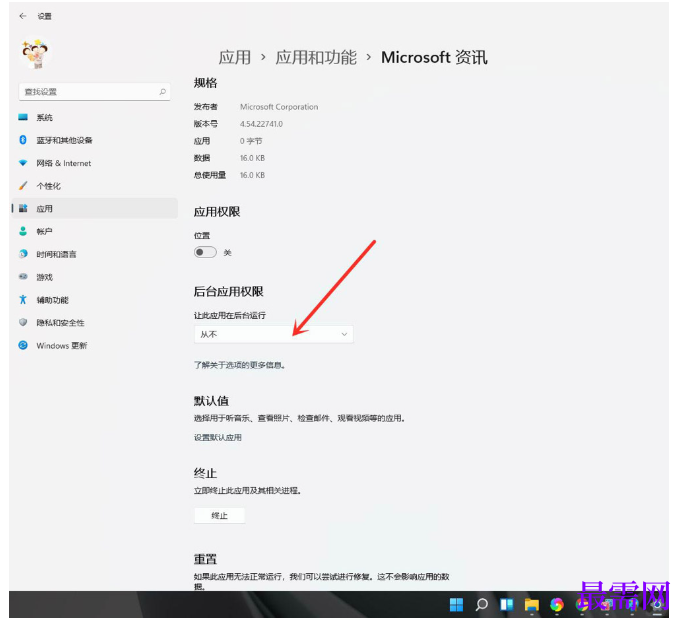
Task: Click the 0 字节 app size value
Action: [x=251, y=141]
